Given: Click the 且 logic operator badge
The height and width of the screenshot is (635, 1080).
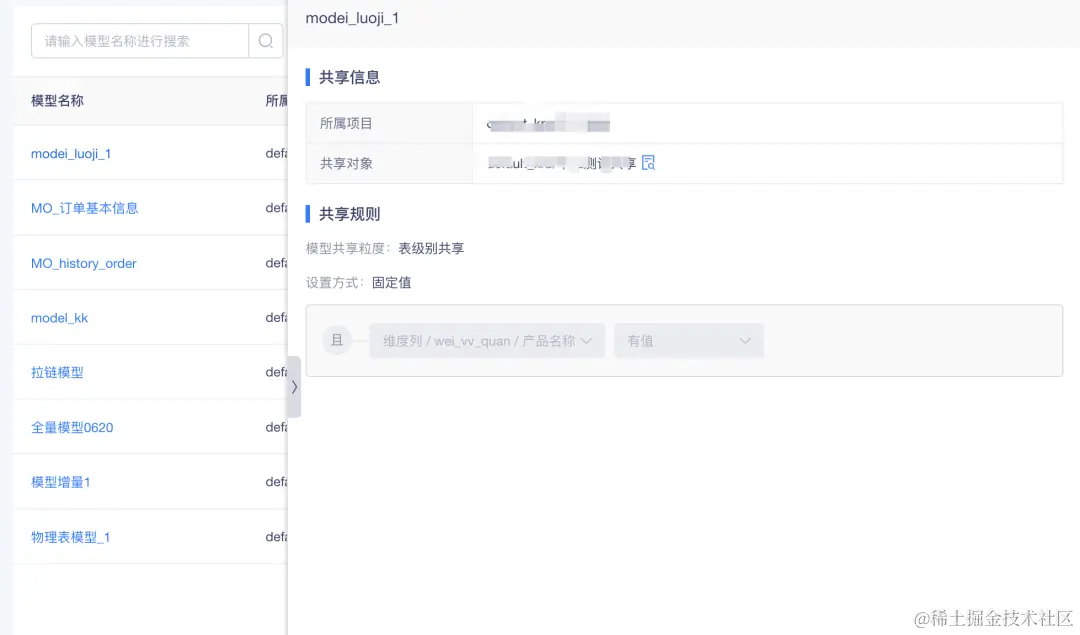Looking at the screenshot, I should 335,340.
